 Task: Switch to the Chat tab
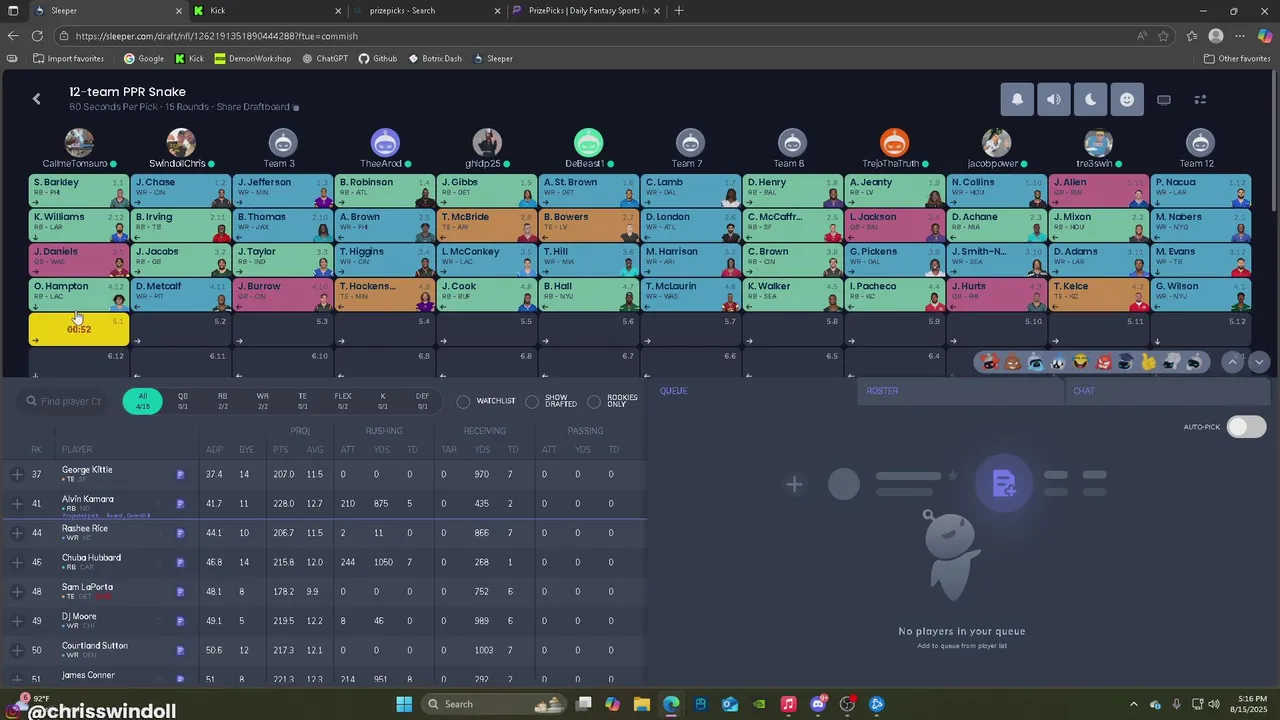click(1167, 391)
